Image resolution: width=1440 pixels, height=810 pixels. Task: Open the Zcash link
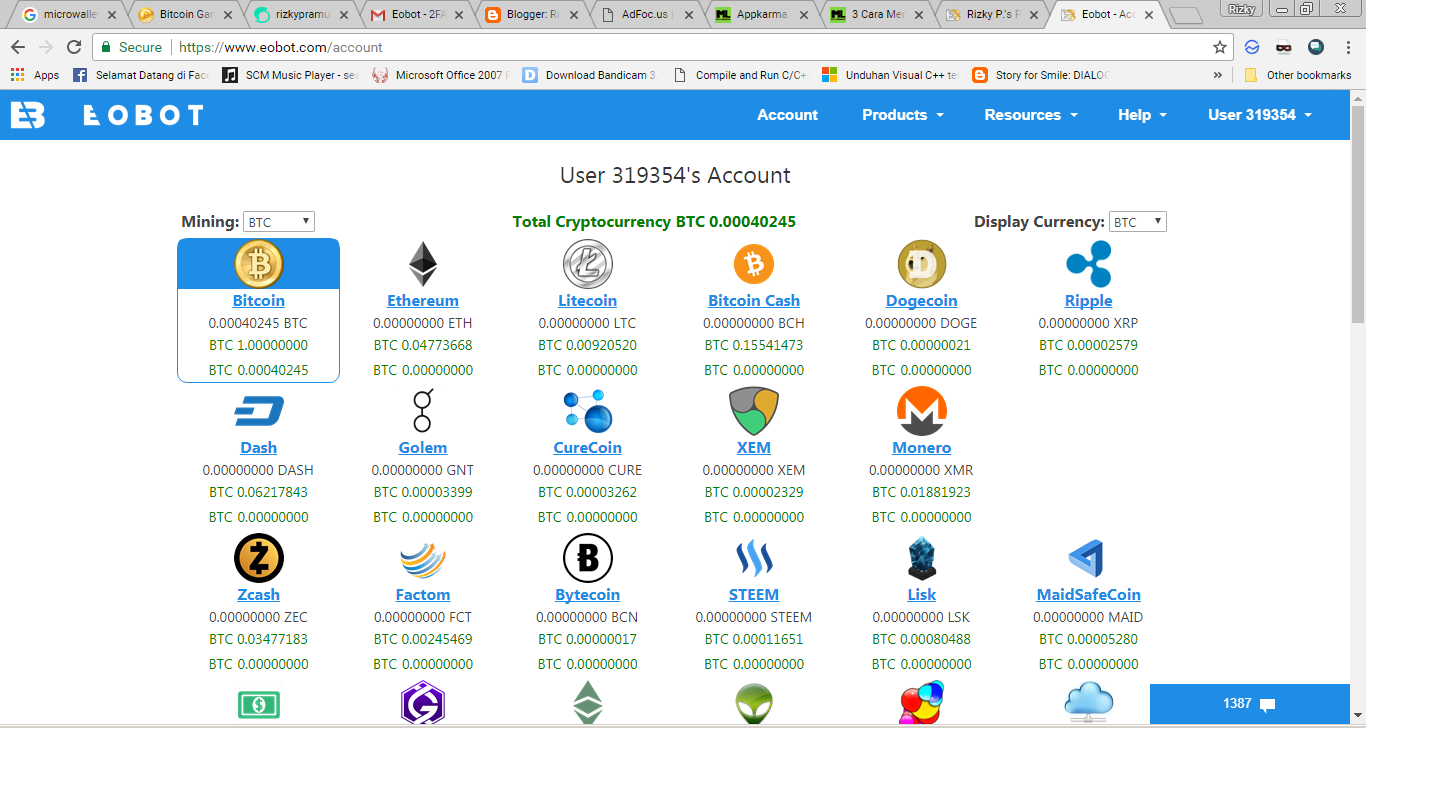pos(259,594)
